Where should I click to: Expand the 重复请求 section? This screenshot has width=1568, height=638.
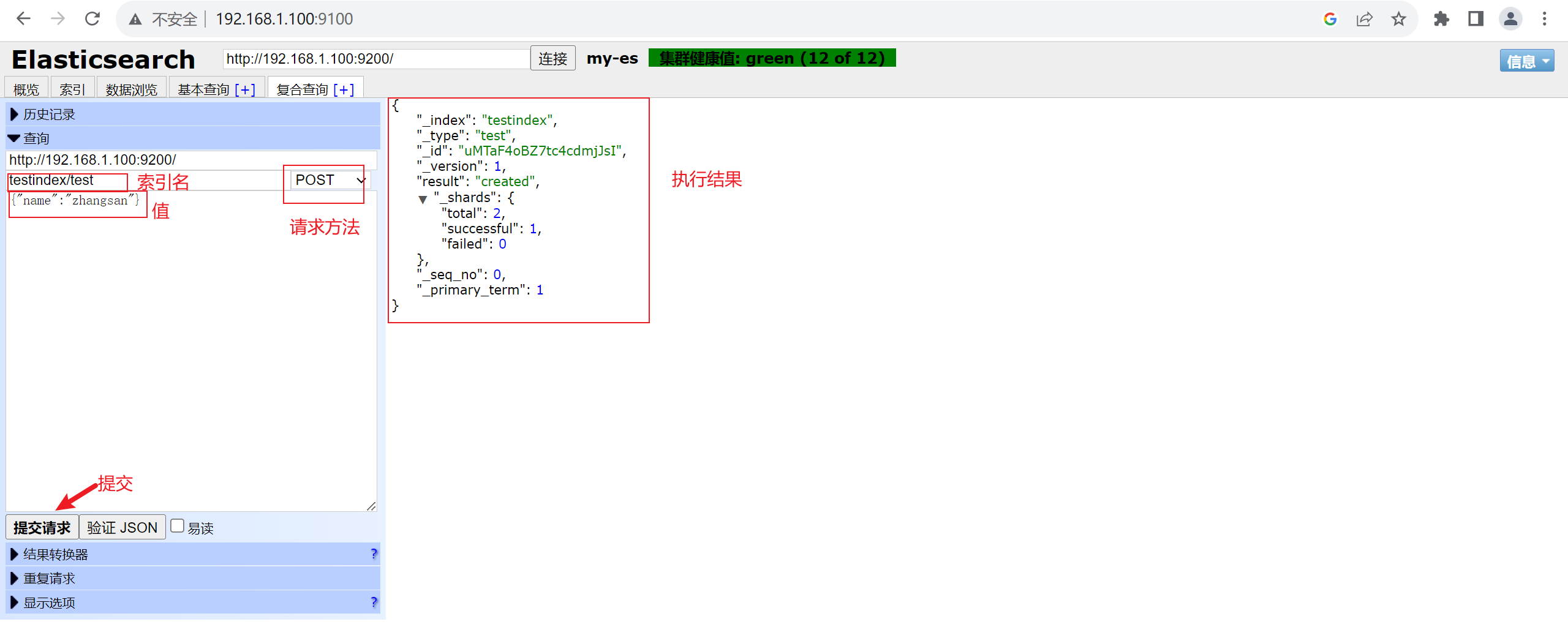point(193,578)
